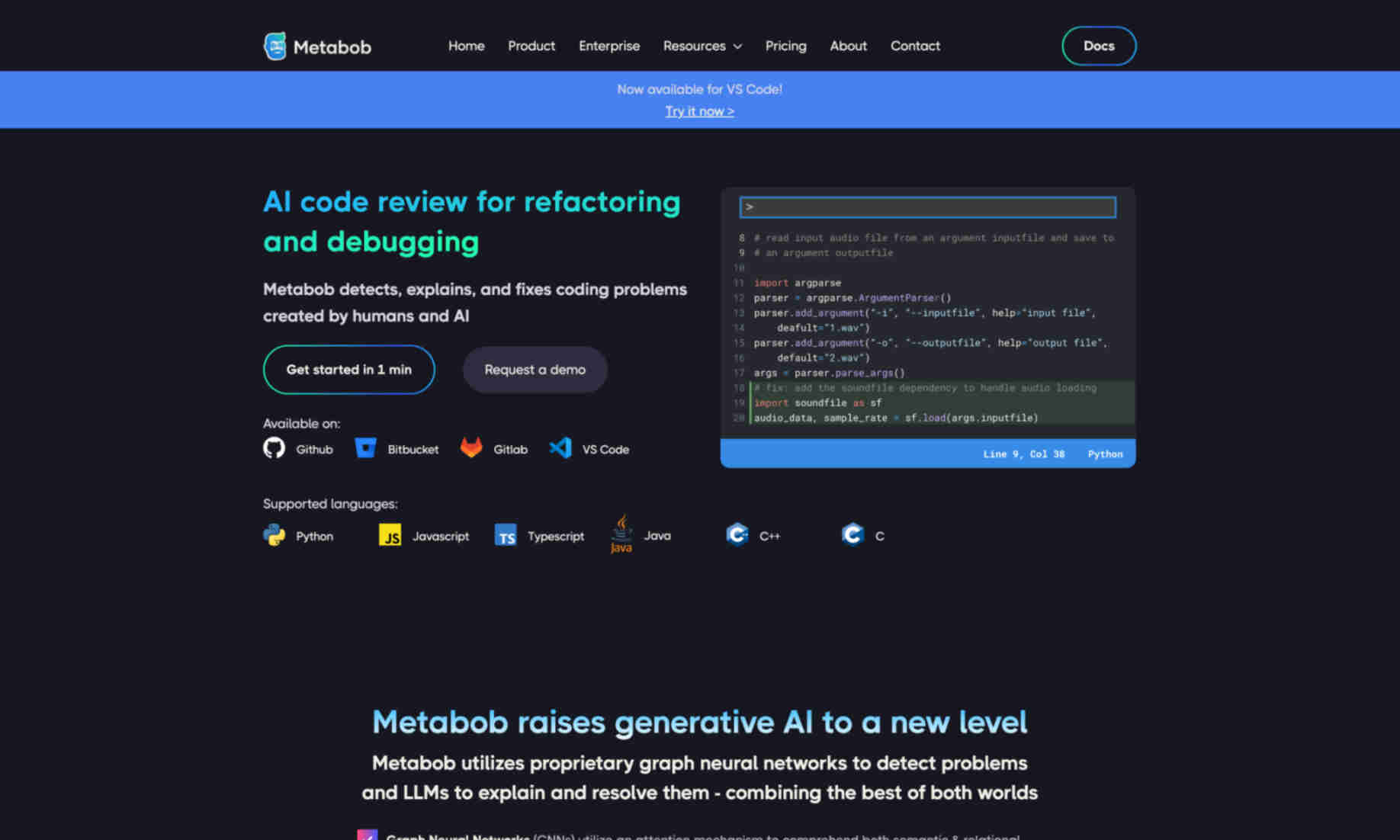Click the blue TS Typescript icon
This screenshot has height=840, width=1400.
(x=506, y=535)
